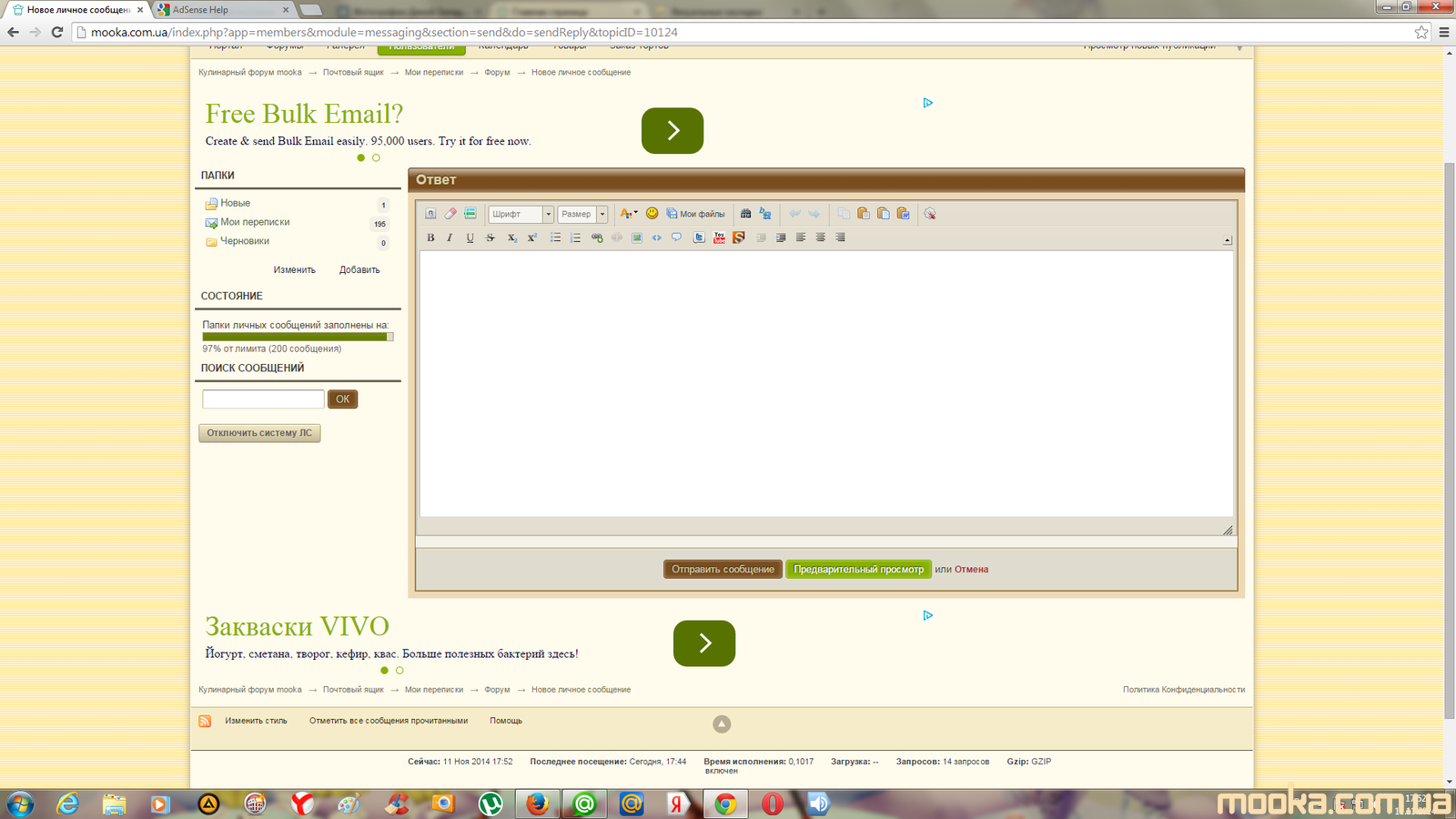This screenshot has width=1456, height=819.
Task: Open Chrome menu hamburger icon
Action: [x=1444, y=32]
